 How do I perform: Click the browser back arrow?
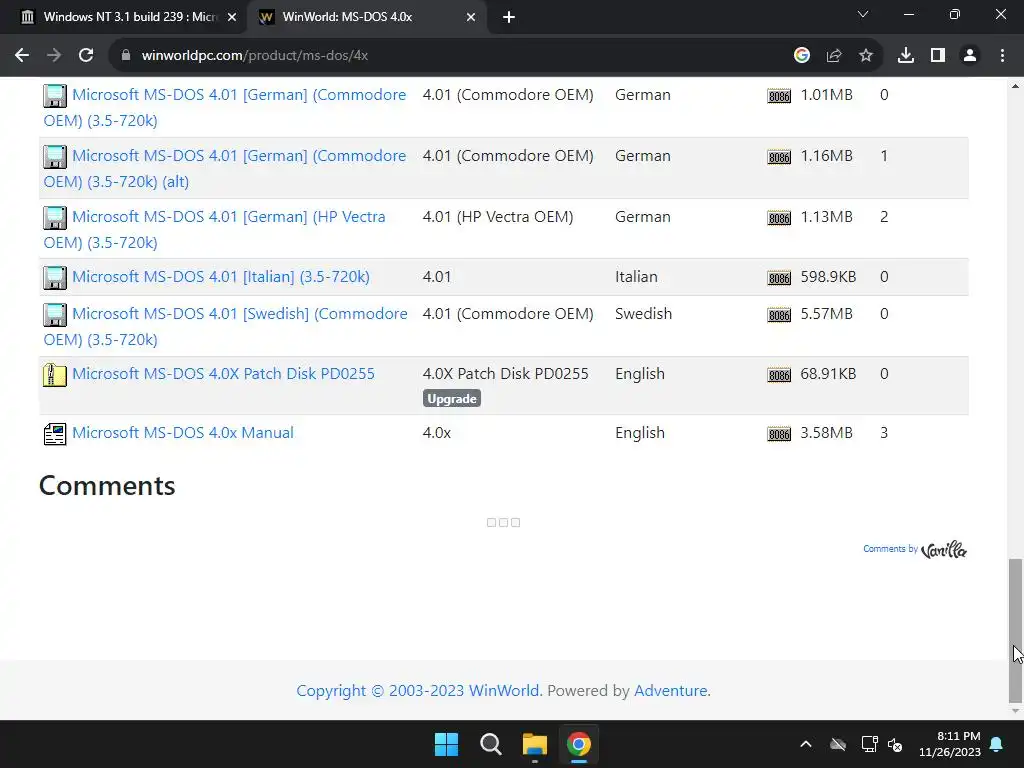point(22,56)
